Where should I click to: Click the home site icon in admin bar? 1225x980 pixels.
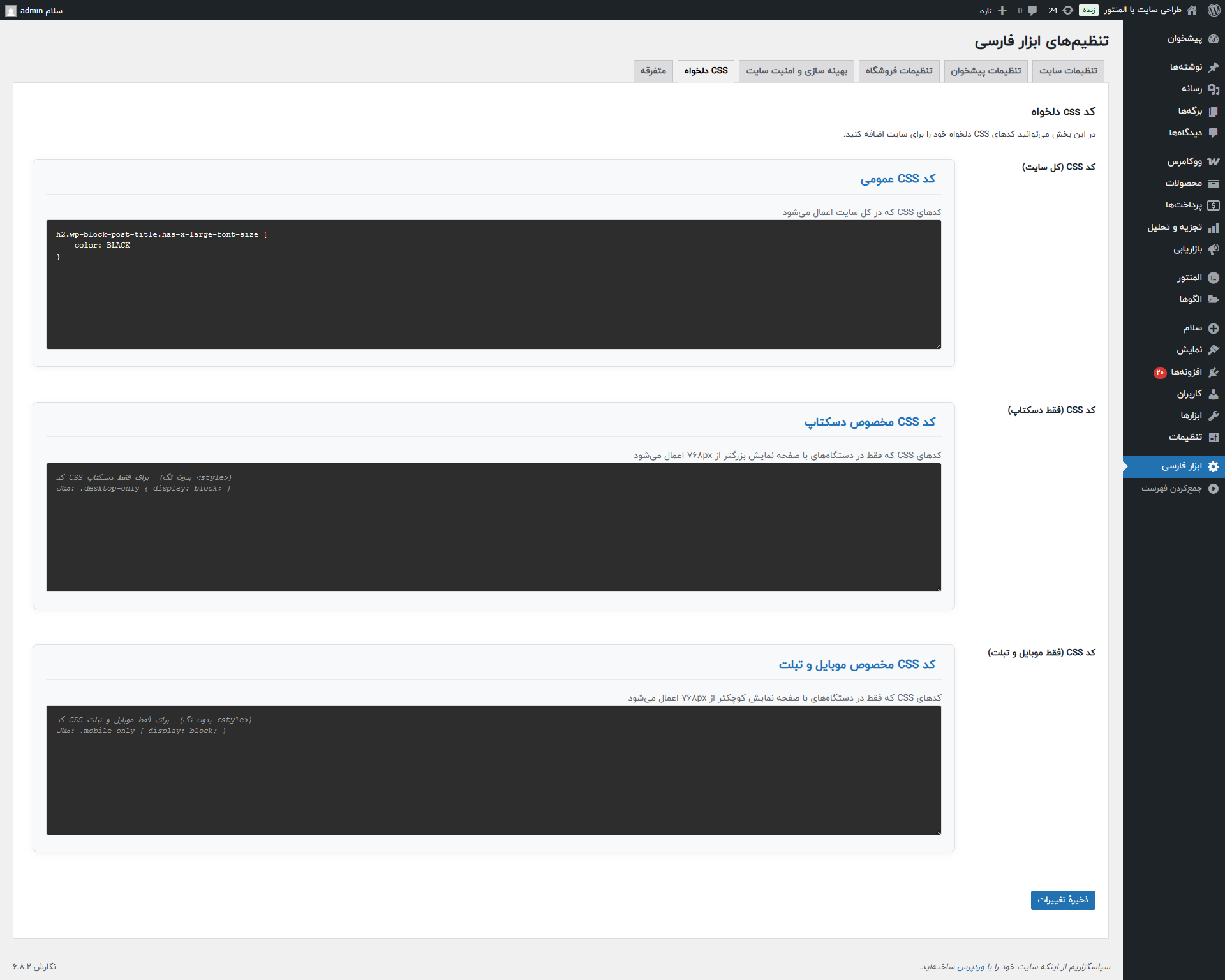click(x=1191, y=10)
